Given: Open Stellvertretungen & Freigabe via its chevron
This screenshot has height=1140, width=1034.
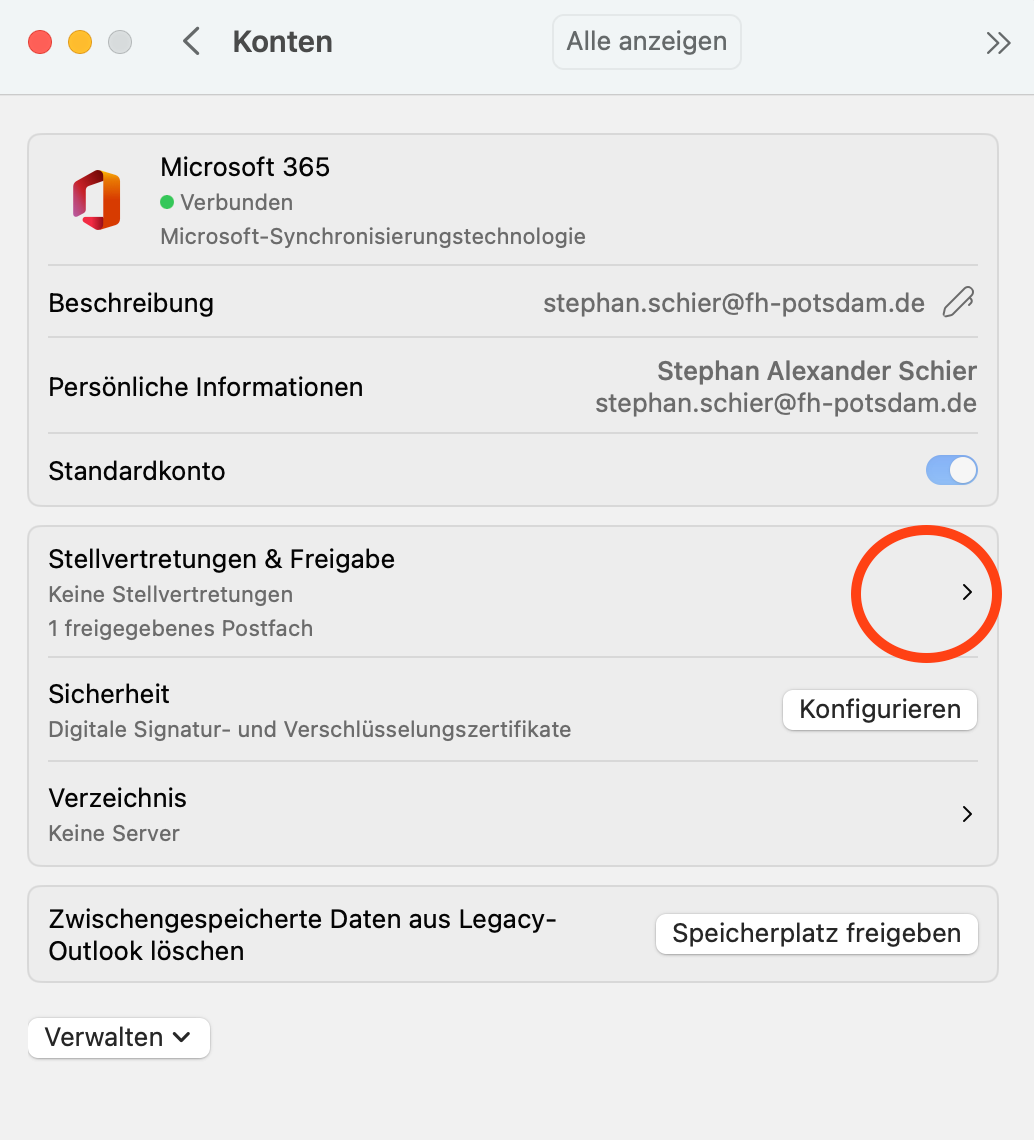Looking at the screenshot, I should (966, 592).
